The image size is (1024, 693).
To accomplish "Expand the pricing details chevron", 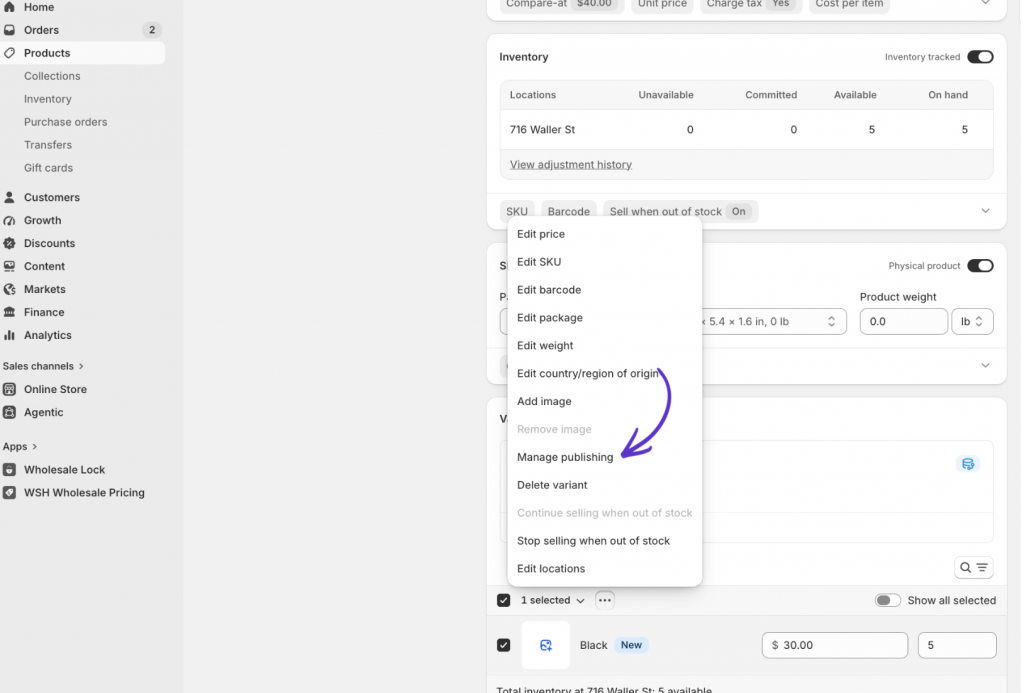I will click(x=985, y=3).
